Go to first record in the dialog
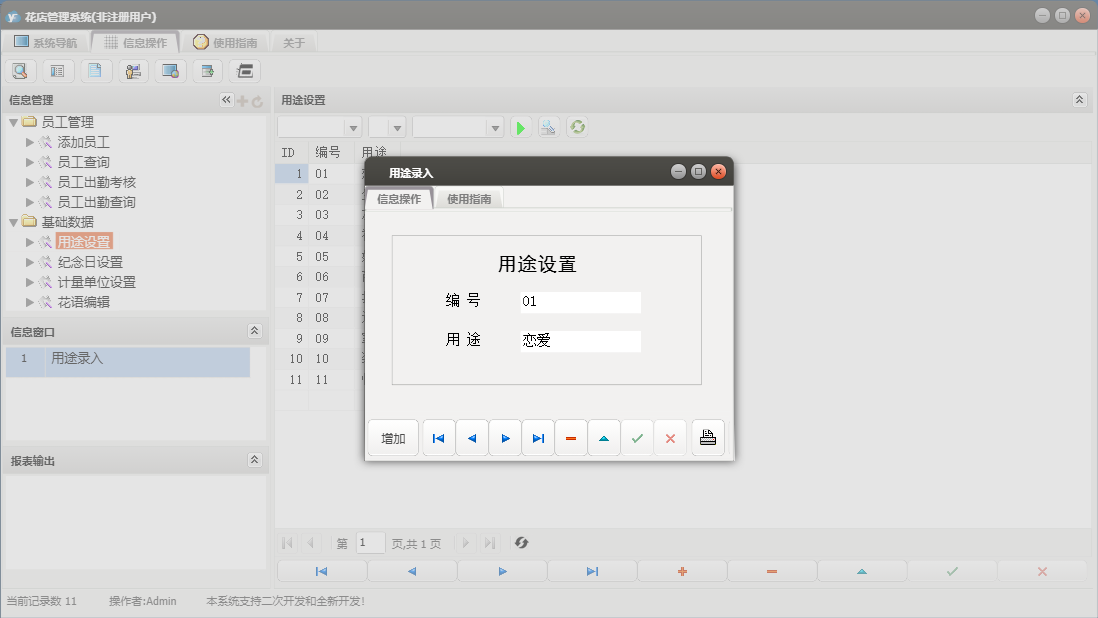The image size is (1098, 618). point(438,438)
